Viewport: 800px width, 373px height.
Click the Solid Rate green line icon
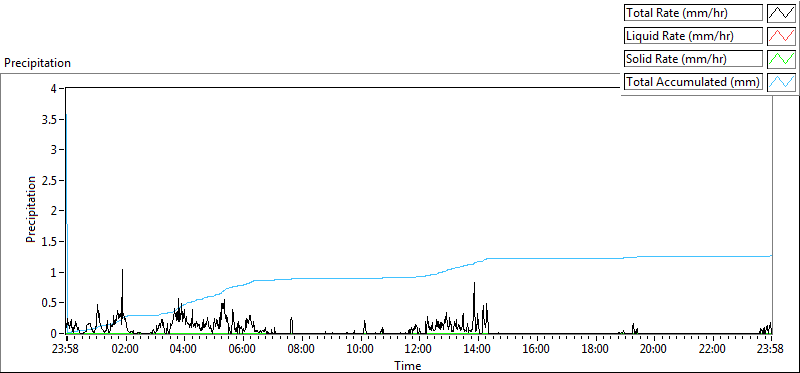pos(782,58)
